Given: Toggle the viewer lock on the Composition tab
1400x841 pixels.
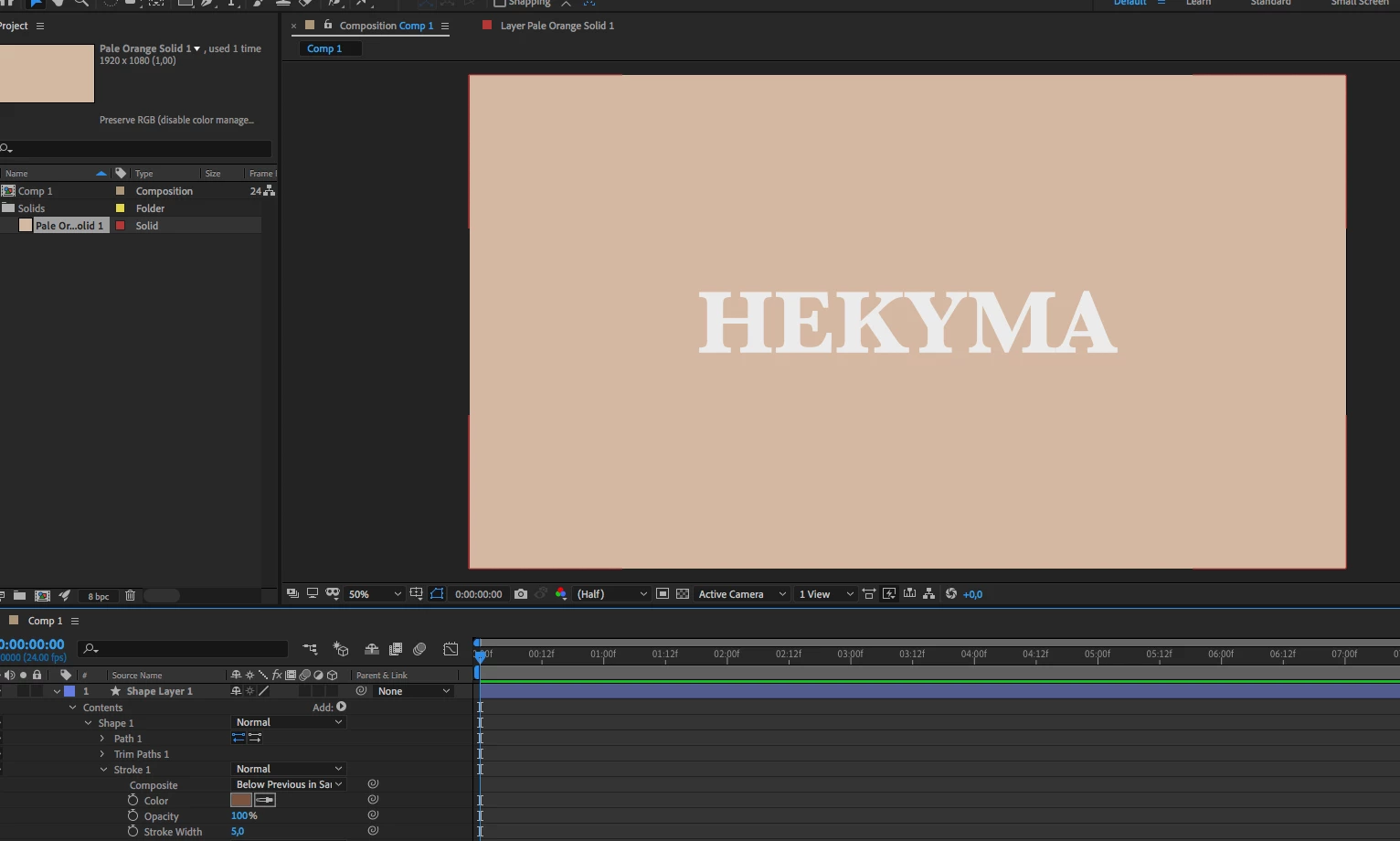Looking at the screenshot, I should pos(328,26).
